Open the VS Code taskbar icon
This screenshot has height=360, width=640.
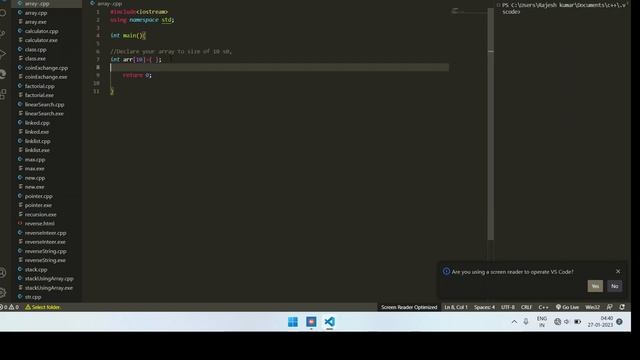coord(329,322)
